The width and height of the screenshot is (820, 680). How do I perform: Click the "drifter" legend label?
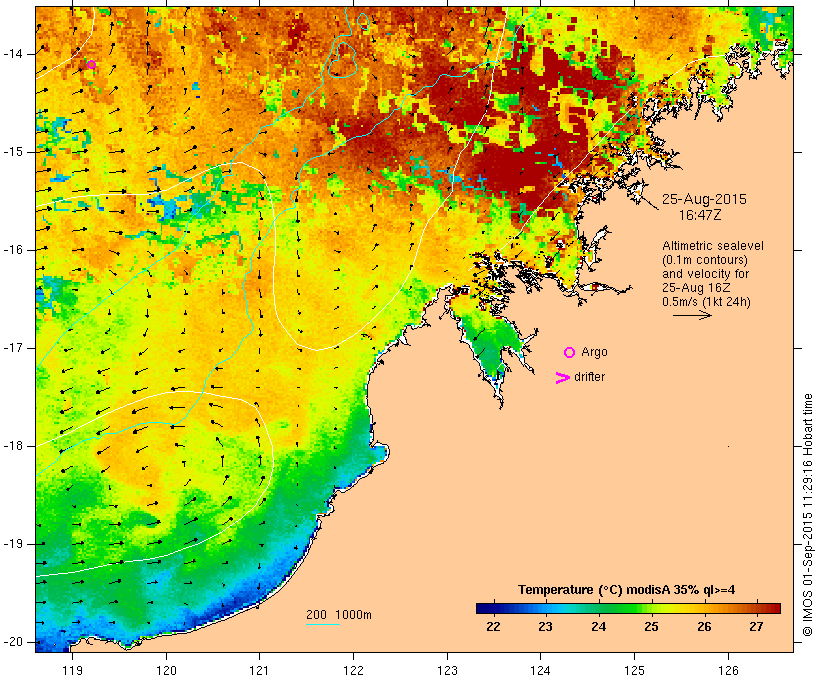(x=589, y=377)
